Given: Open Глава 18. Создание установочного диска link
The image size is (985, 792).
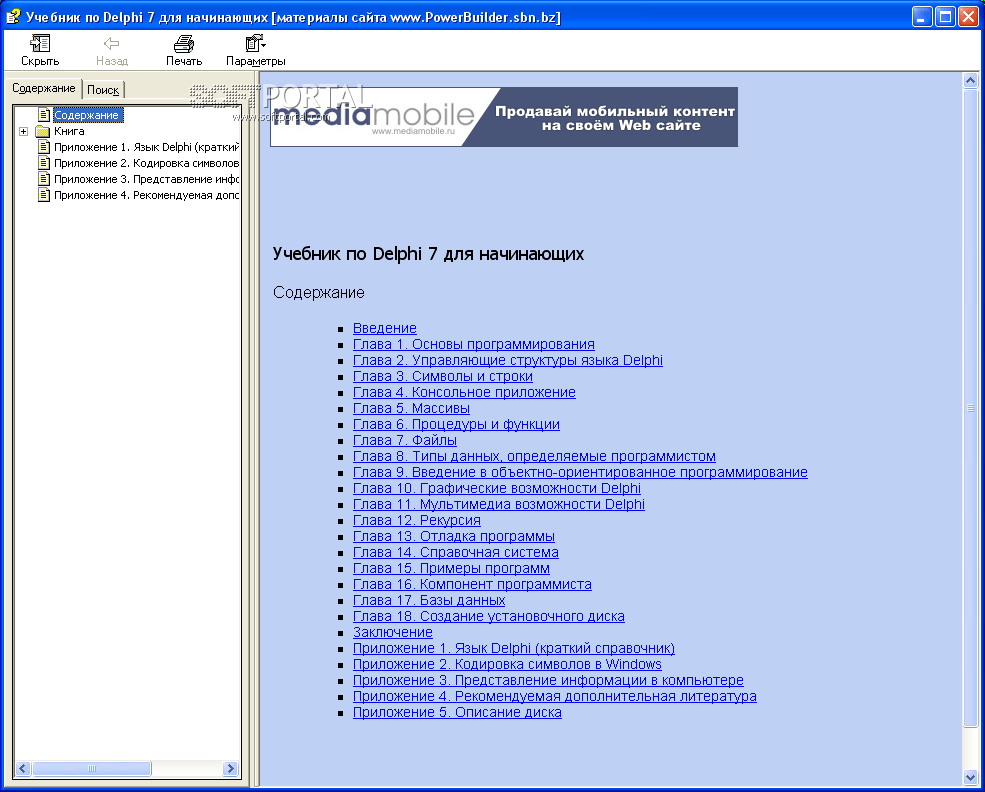Looking at the screenshot, I should coord(489,616).
